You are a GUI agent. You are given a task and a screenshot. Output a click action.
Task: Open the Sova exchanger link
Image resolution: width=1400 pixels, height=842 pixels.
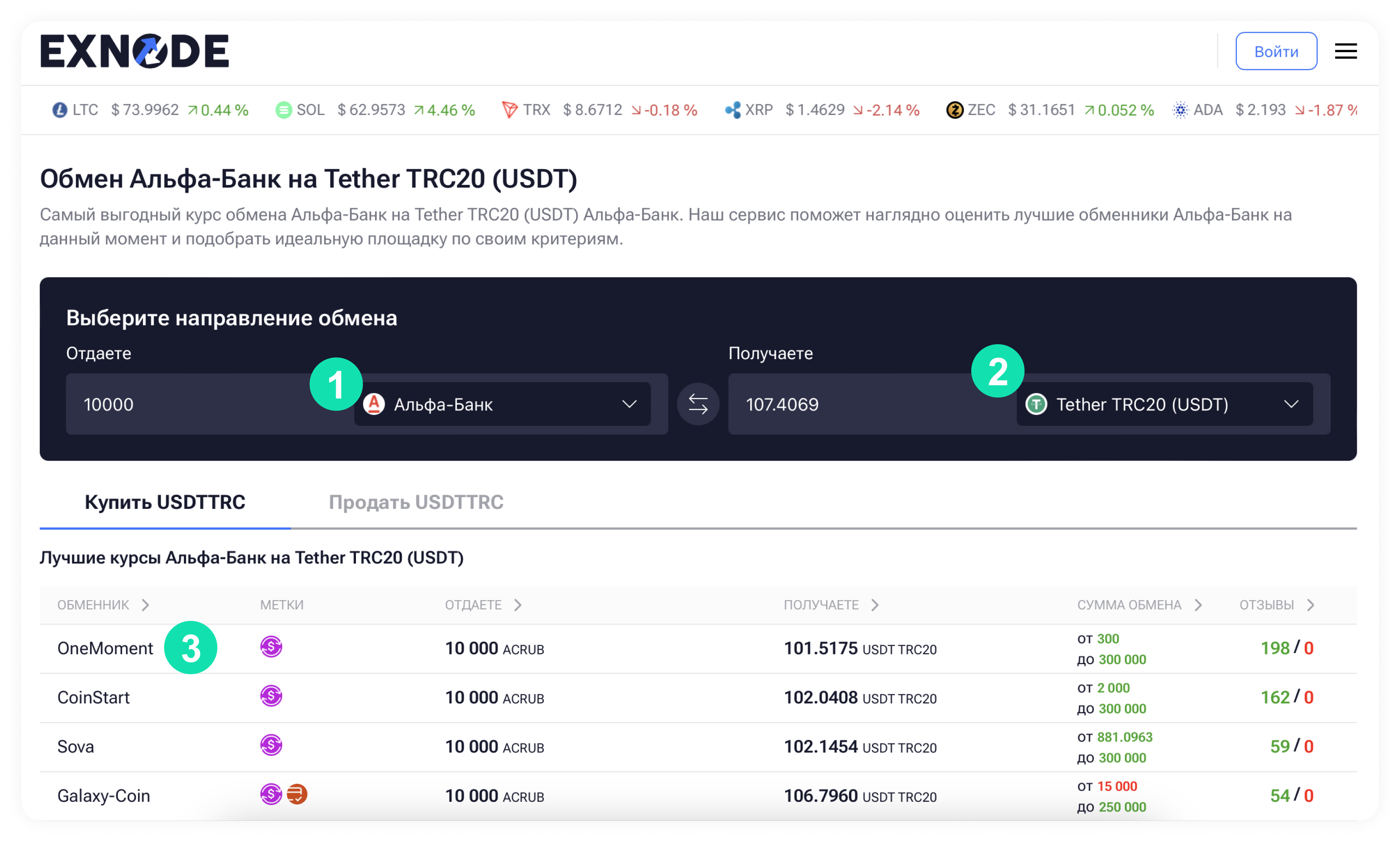point(75,747)
